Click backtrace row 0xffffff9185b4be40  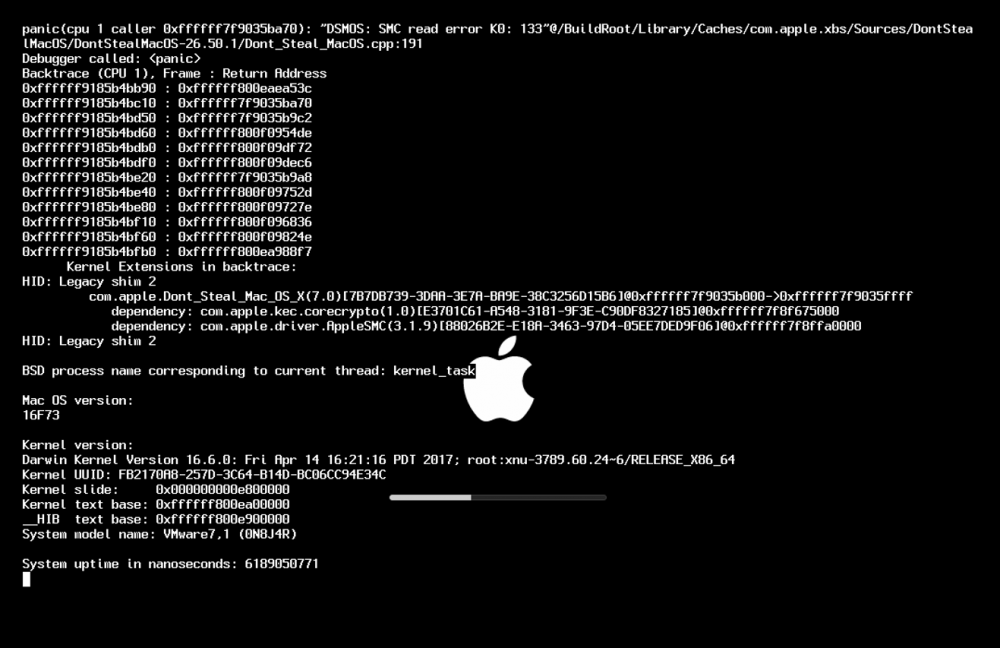167,192
